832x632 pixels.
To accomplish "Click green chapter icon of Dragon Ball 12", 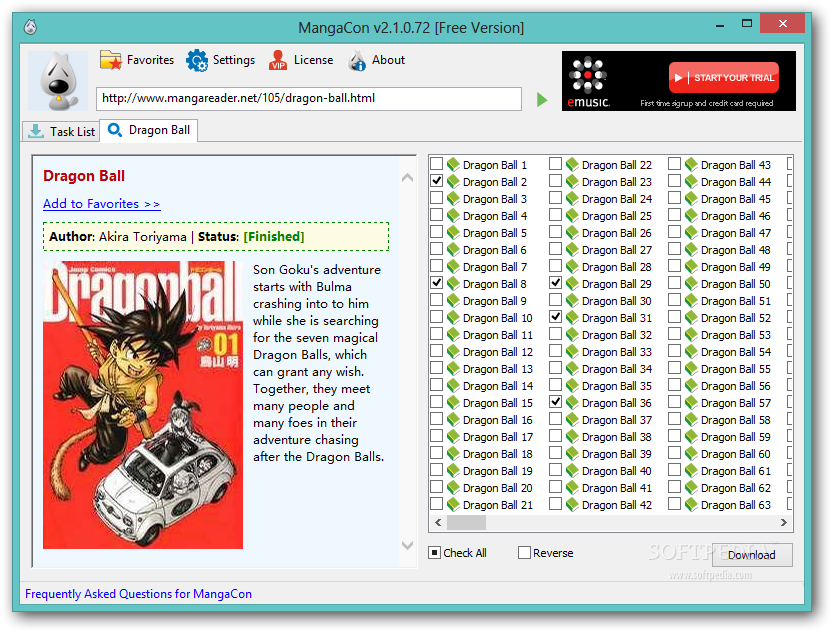I will [x=453, y=351].
